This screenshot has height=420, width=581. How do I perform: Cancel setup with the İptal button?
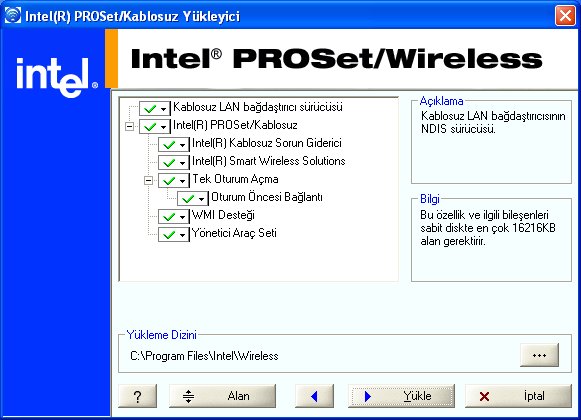click(518, 396)
